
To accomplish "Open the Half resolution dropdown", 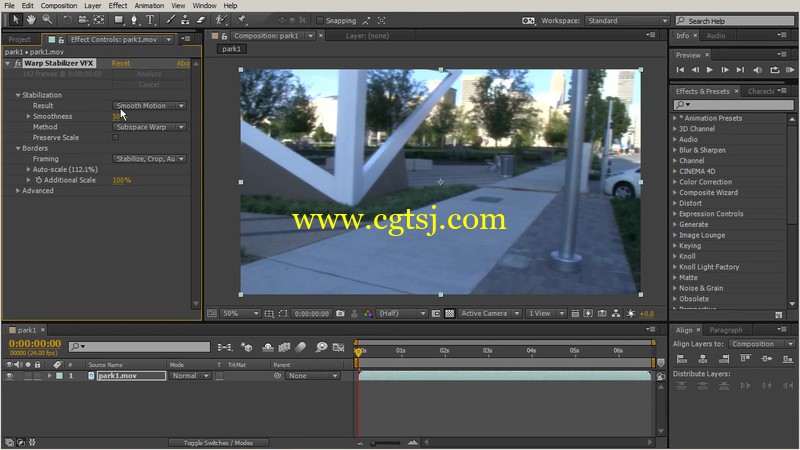I will tap(402, 313).
